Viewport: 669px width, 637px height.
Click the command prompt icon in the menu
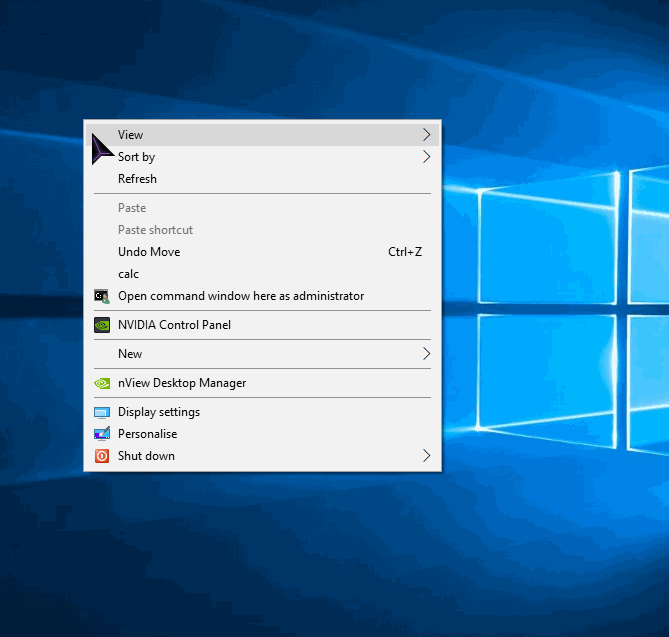pos(101,296)
